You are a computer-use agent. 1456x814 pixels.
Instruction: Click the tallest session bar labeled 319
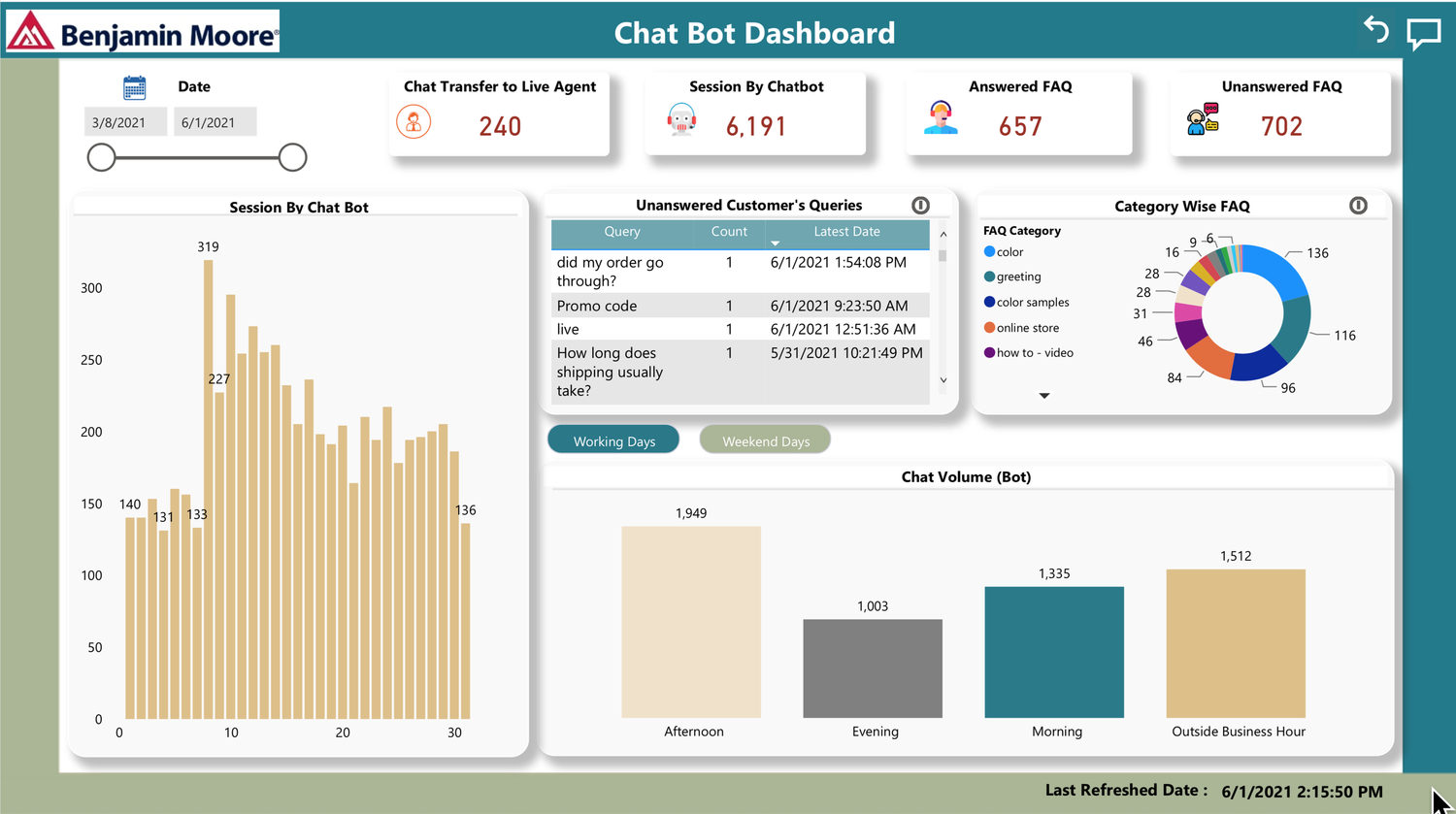coord(209,489)
